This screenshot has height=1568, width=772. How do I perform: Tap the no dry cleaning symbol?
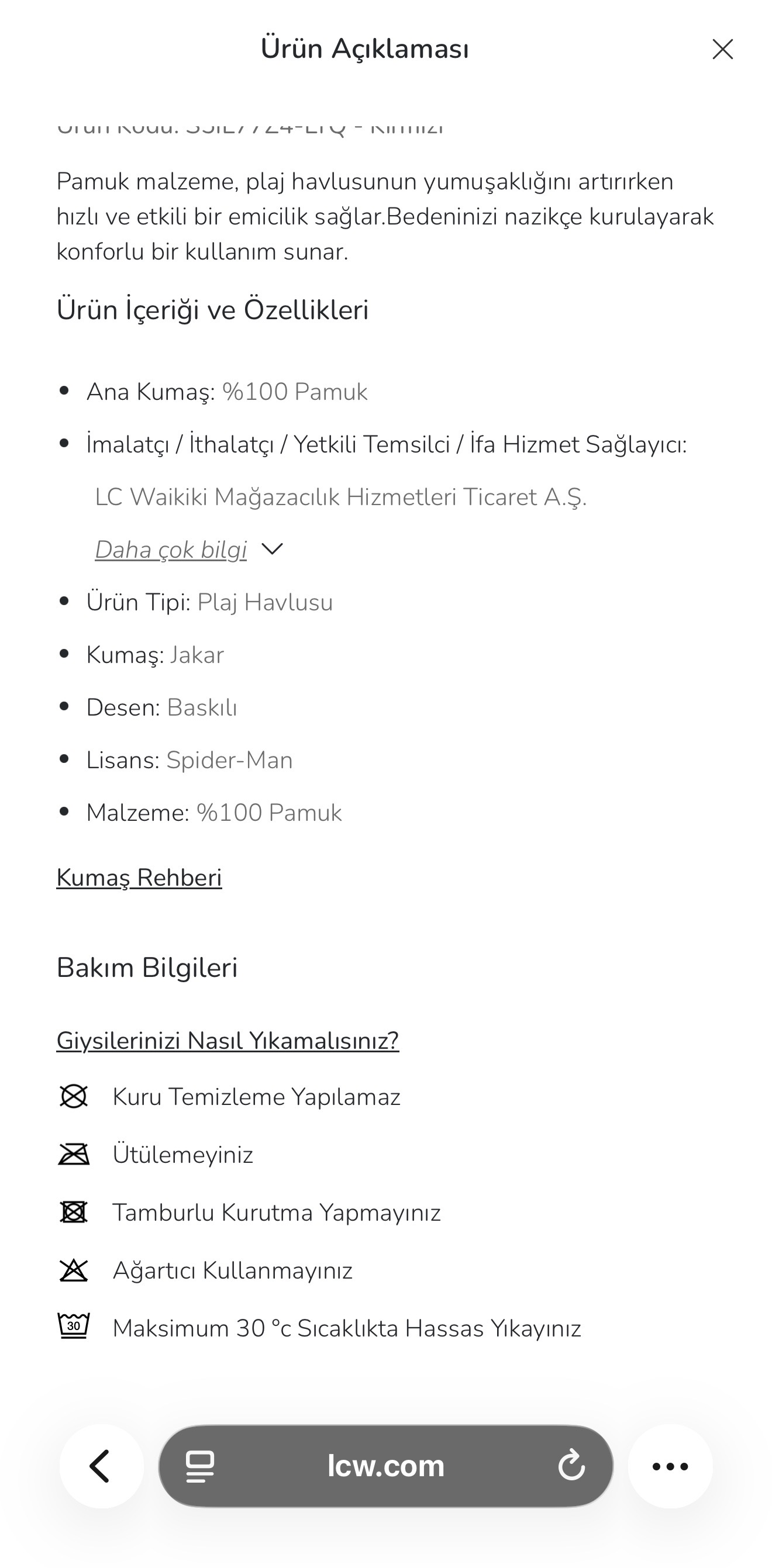pos(74,1097)
